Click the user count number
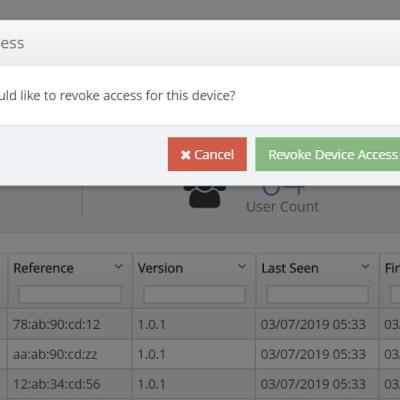This screenshot has width=400, height=400. [283, 190]
